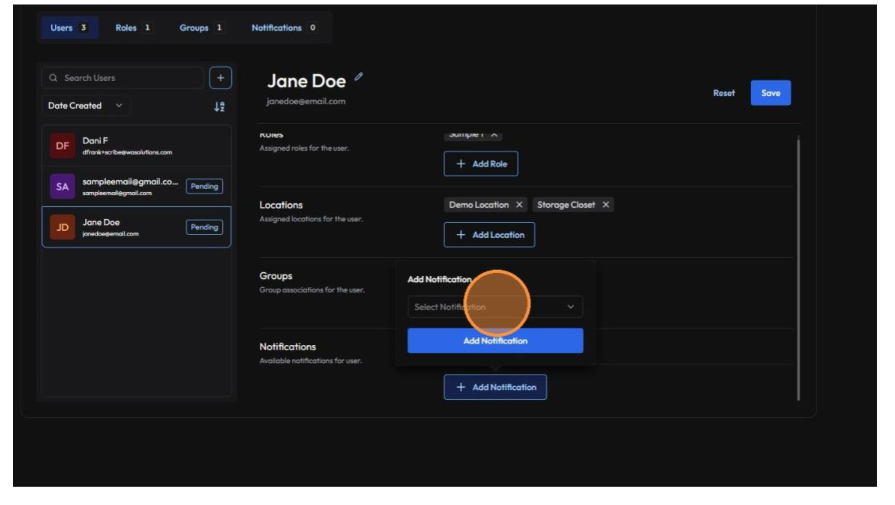This screenshot has width=895, height=505.
Task: Open the DF avatar for Dani F
Action: tap(62, 146)
